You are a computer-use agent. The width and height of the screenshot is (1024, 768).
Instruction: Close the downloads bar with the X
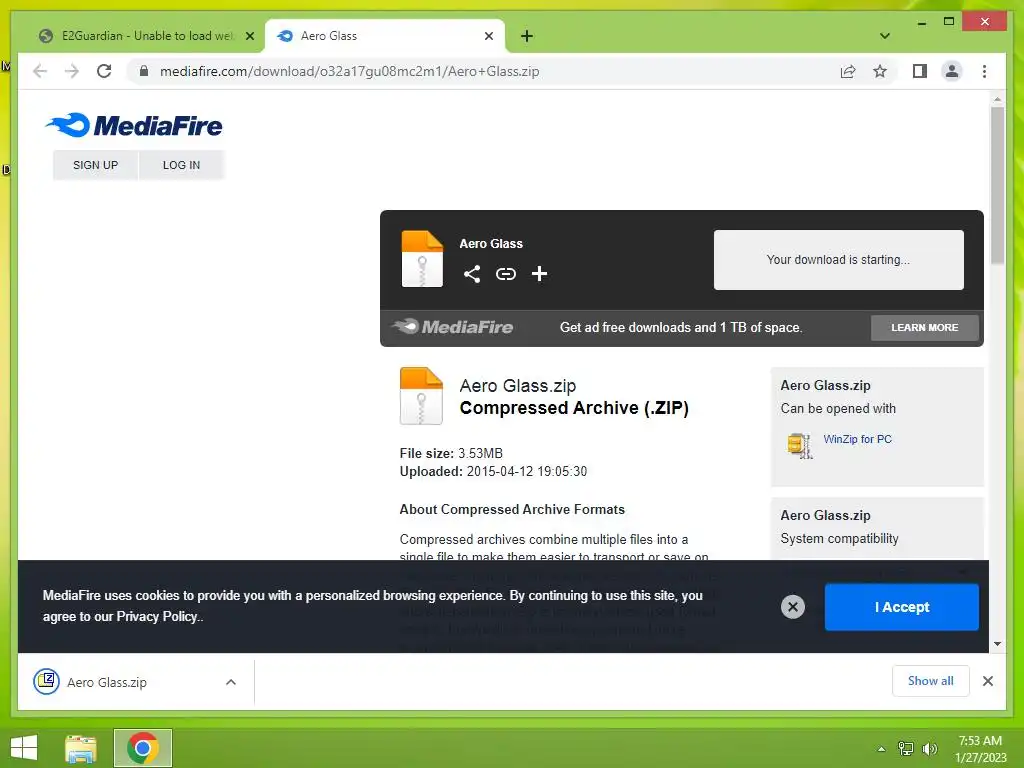(987, 681)
